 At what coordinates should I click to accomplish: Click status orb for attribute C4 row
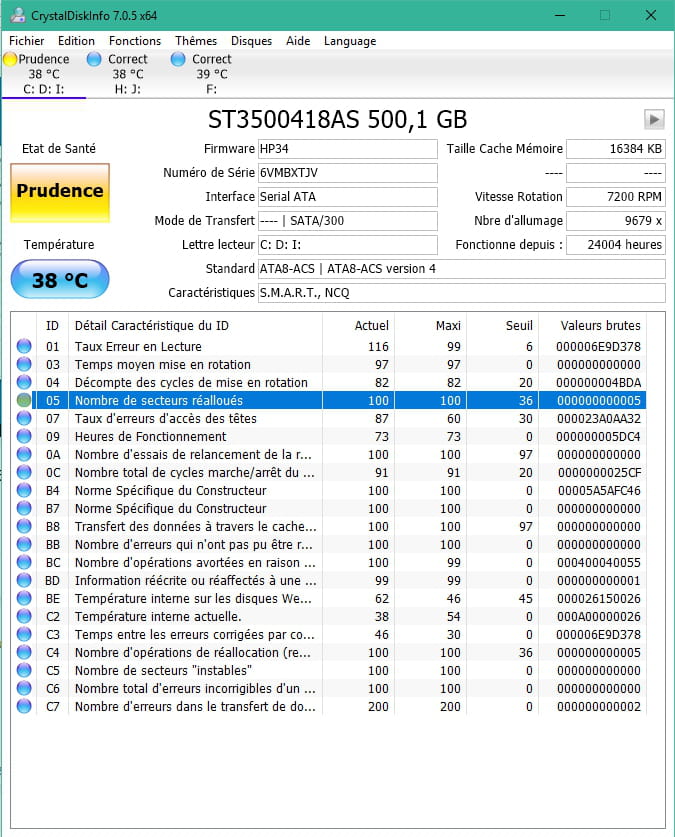pos(24,652)
